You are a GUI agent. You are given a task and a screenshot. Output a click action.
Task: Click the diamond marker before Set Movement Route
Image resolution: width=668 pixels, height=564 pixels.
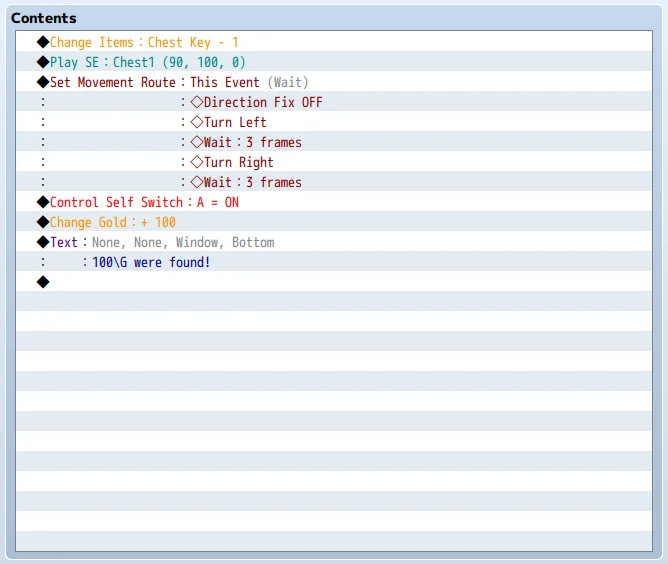pos(43,82)
